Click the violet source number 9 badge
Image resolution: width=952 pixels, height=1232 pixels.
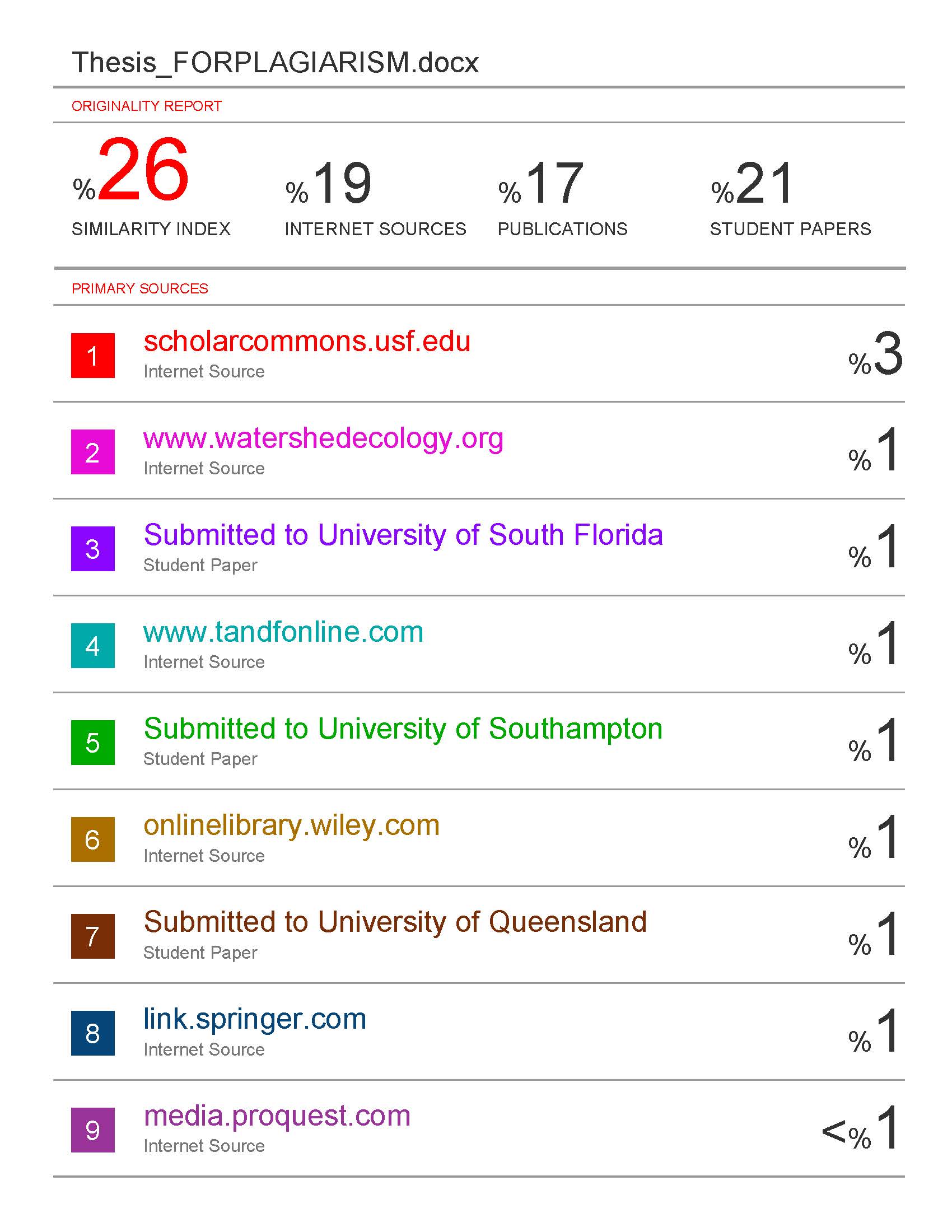click(x=92, y=1130)
